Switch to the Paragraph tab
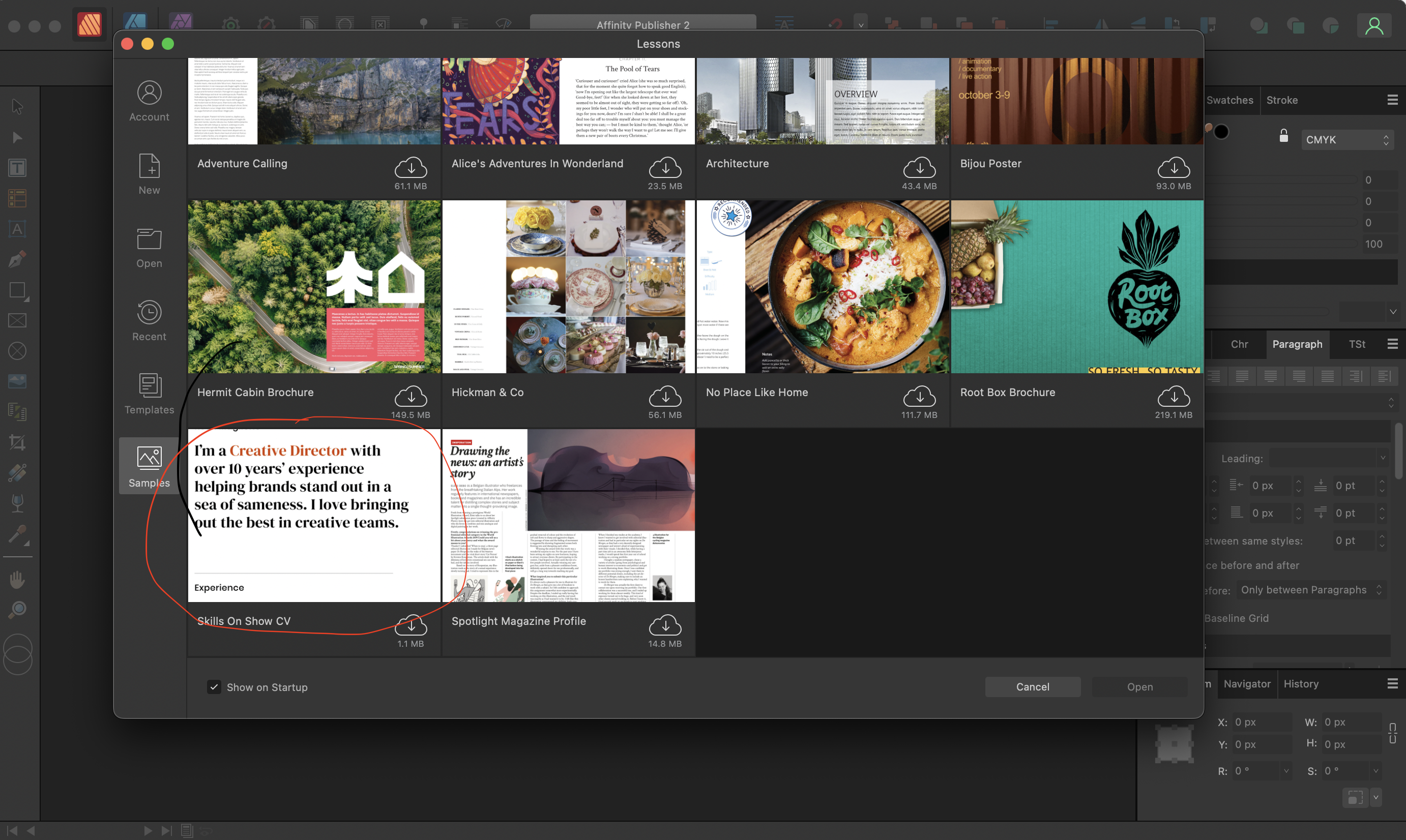1406x840 pixels. [x=1297, y=344]
